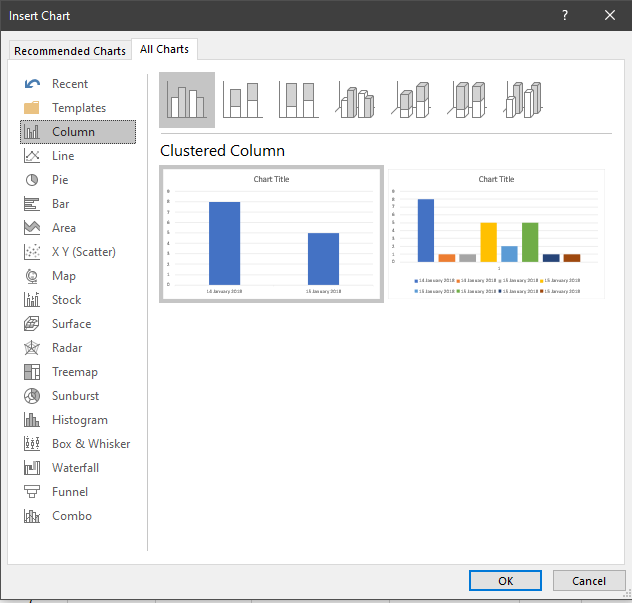This screenshot has width=632, height=603.
Task: Switch to the Recommended Charts tab
Action: (70, 51)
